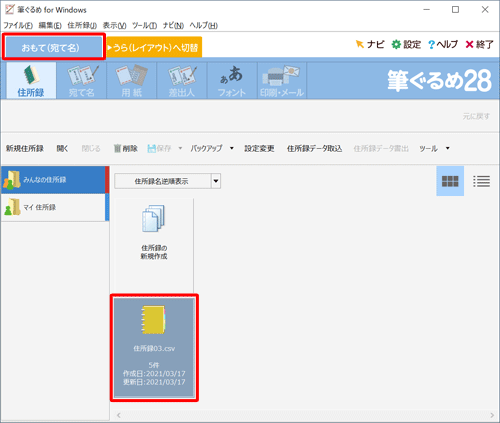Open the 住所録 address book toolbar icon
The image size is (500, 423).
click(31, 81)
